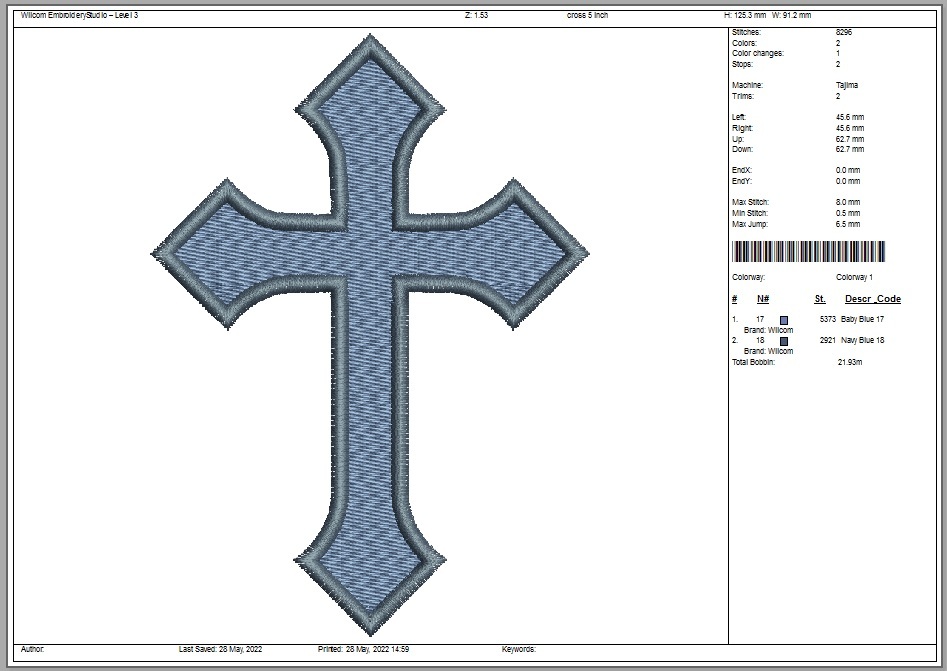Click the barcode in the info panel
This screenshot has height=671, width=947.
808,252
